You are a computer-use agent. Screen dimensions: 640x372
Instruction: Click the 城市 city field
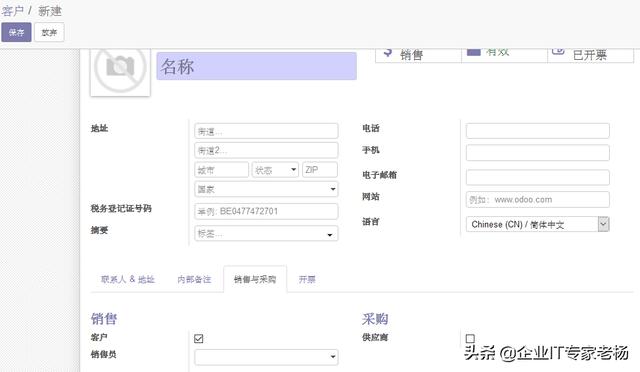pos(221,169)
